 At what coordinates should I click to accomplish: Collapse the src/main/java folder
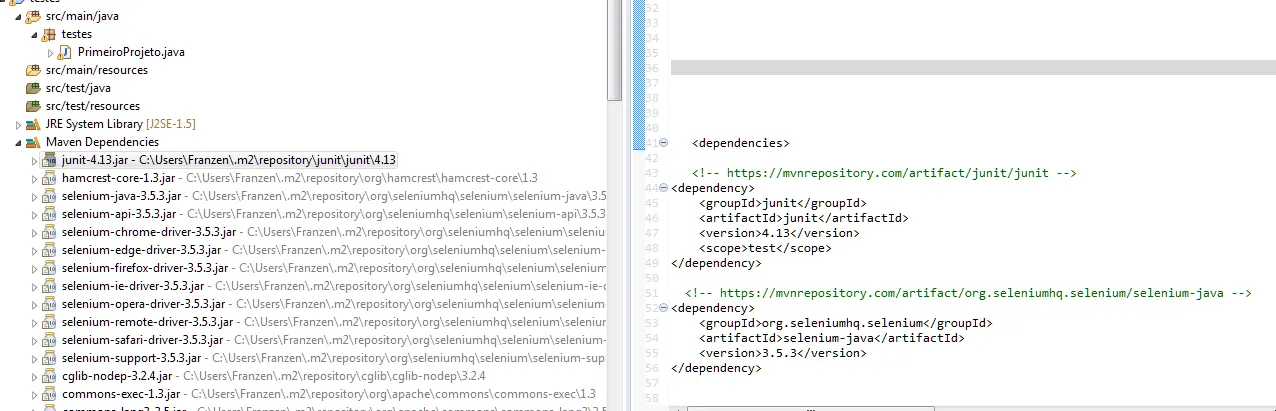click(18, 16)
